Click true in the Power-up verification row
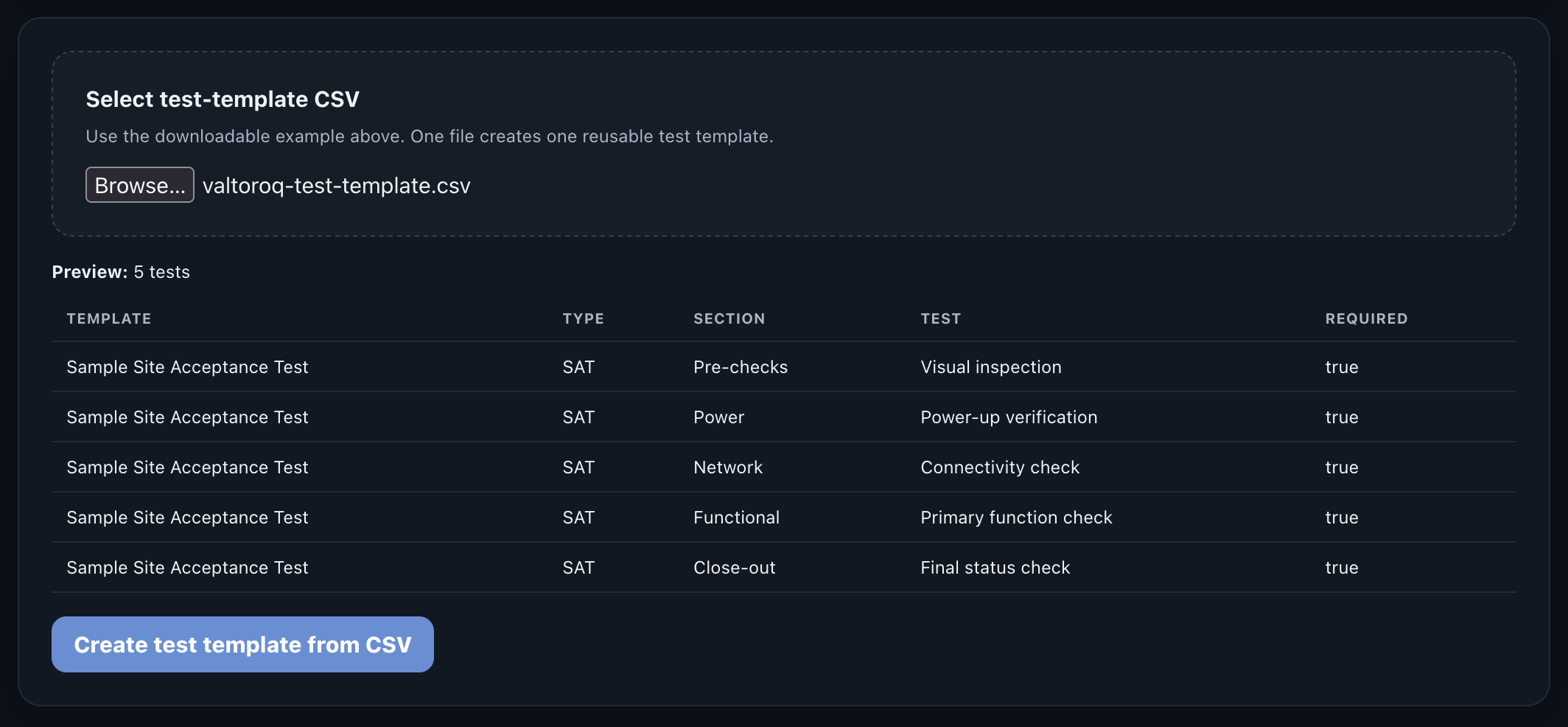This screenshot has height=727, width=1568. pos(1342,417)
